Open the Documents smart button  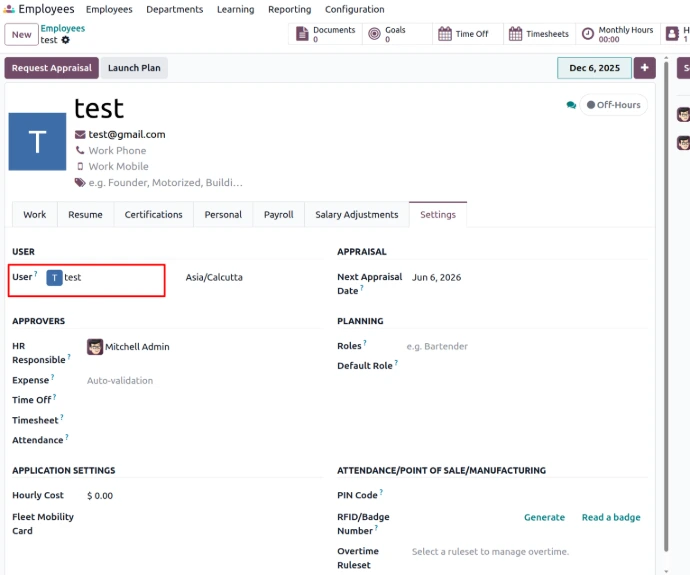pyautogui.click(x=325, y=34)
